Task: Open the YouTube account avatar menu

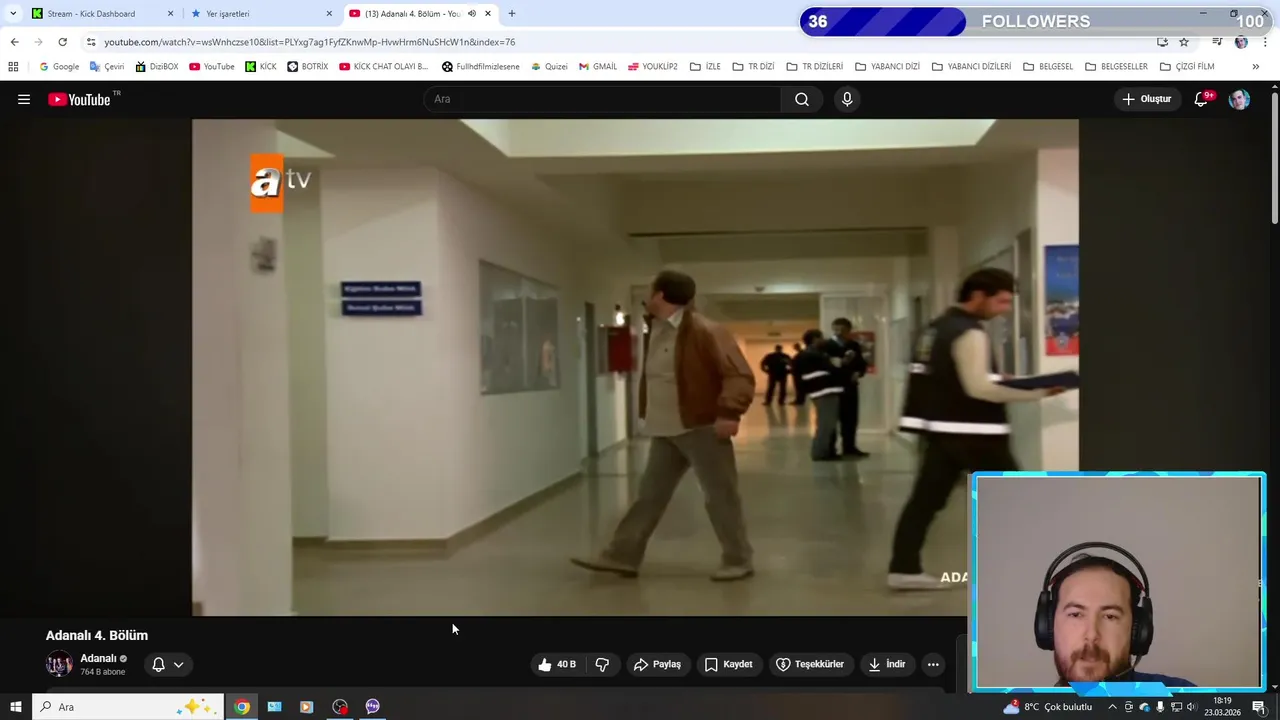Action: coord(1239,99)
